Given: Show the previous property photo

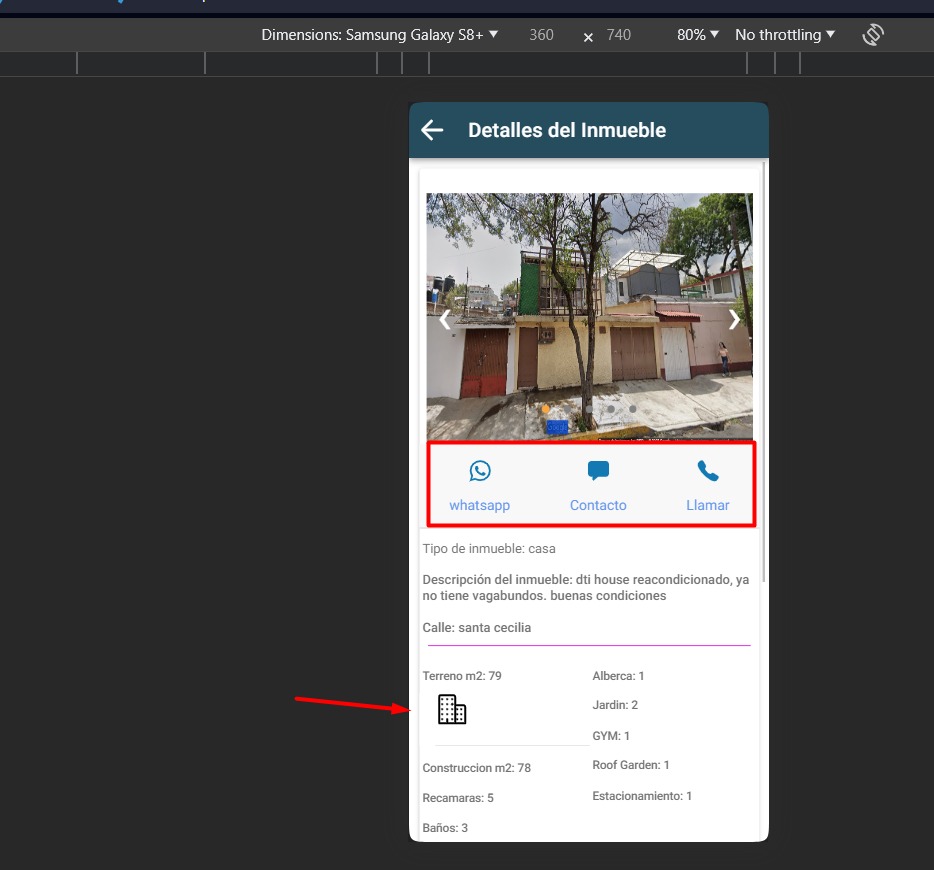Looking at the screenshot, I should 445,319.
